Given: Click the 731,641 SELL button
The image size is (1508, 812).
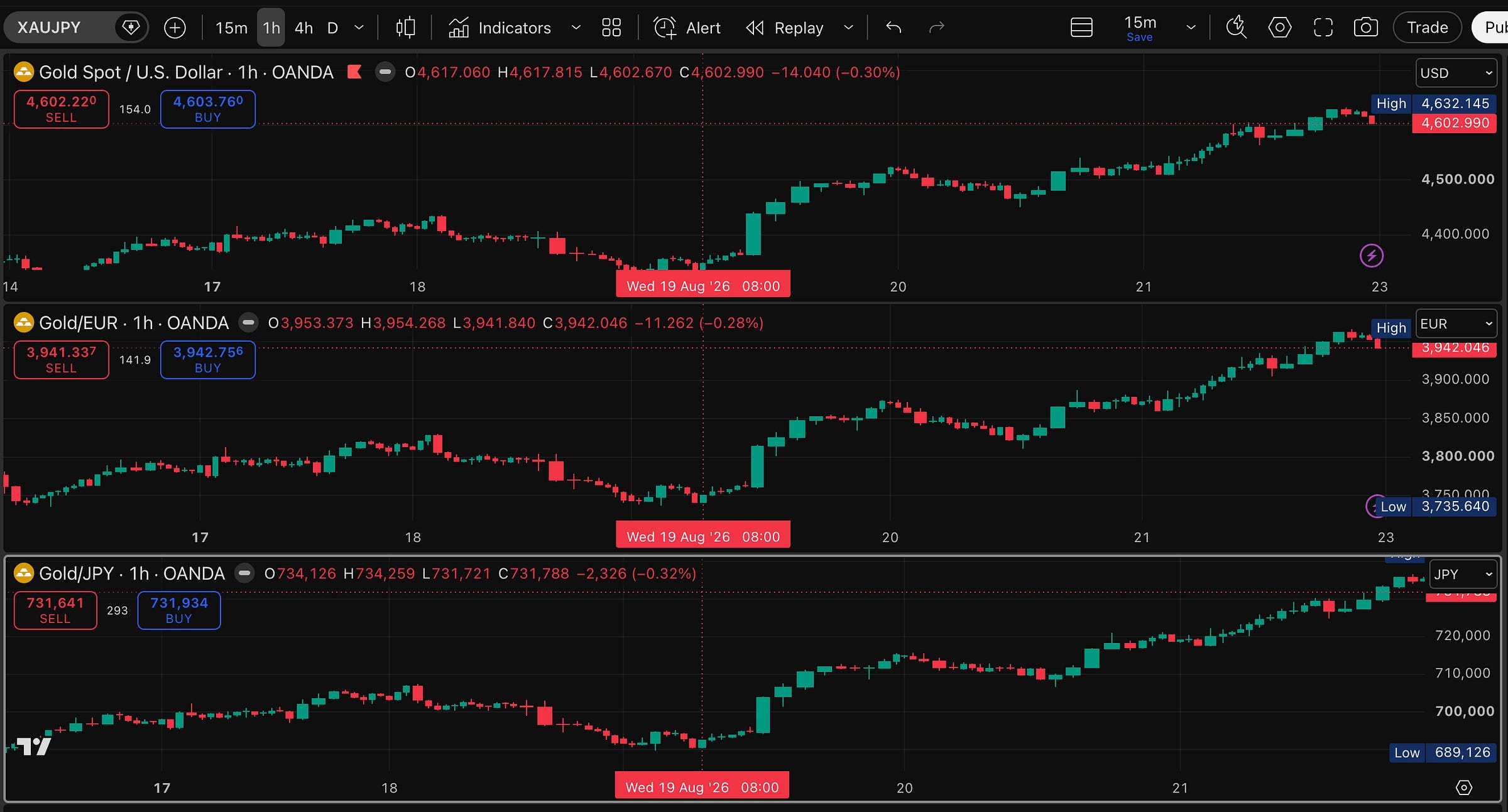Looking at the screenshot, I should [x=55, y=610].
